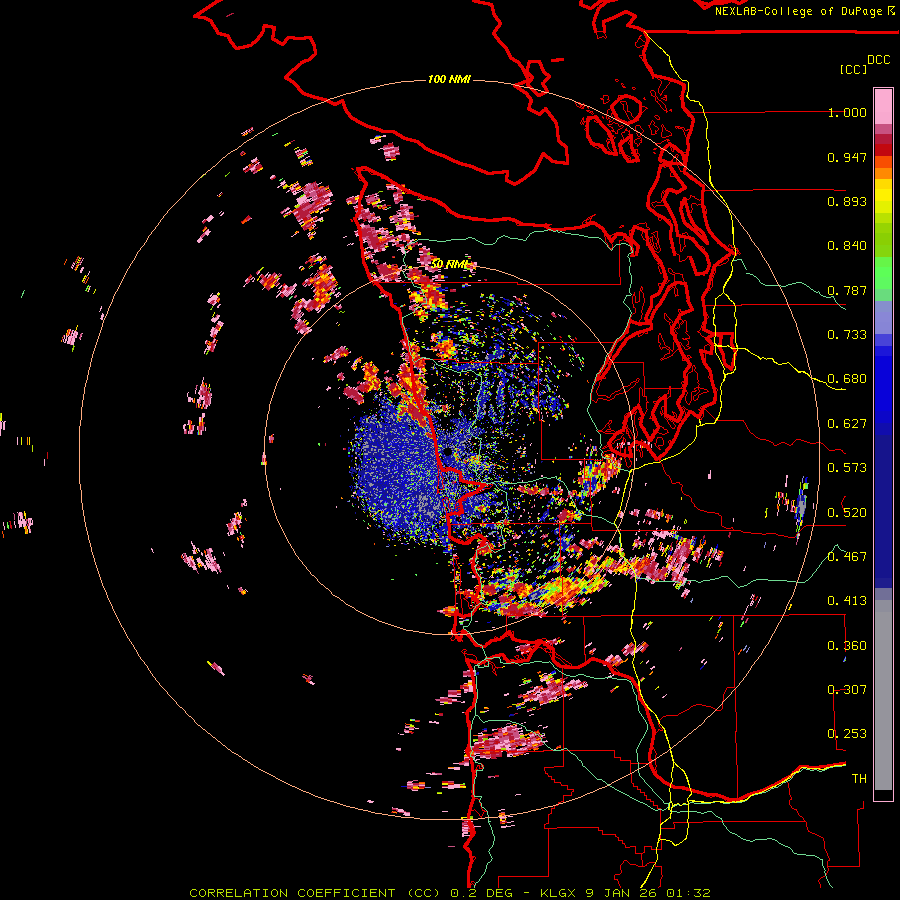900x900 pixels.
Task: Click the 01:32 timestamp
Action: [688, 893]
